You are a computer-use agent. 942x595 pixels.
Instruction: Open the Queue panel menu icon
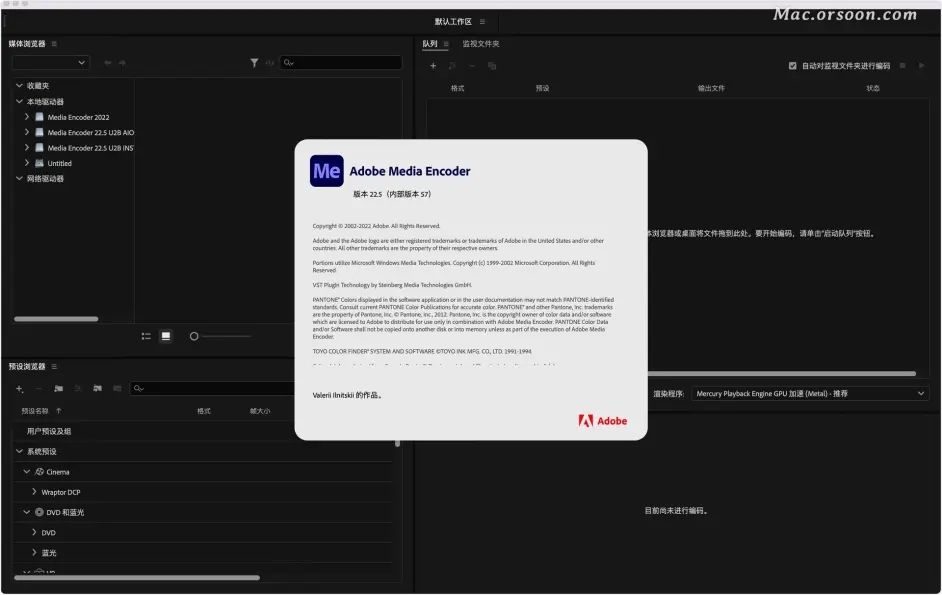[x=446, y=44]
